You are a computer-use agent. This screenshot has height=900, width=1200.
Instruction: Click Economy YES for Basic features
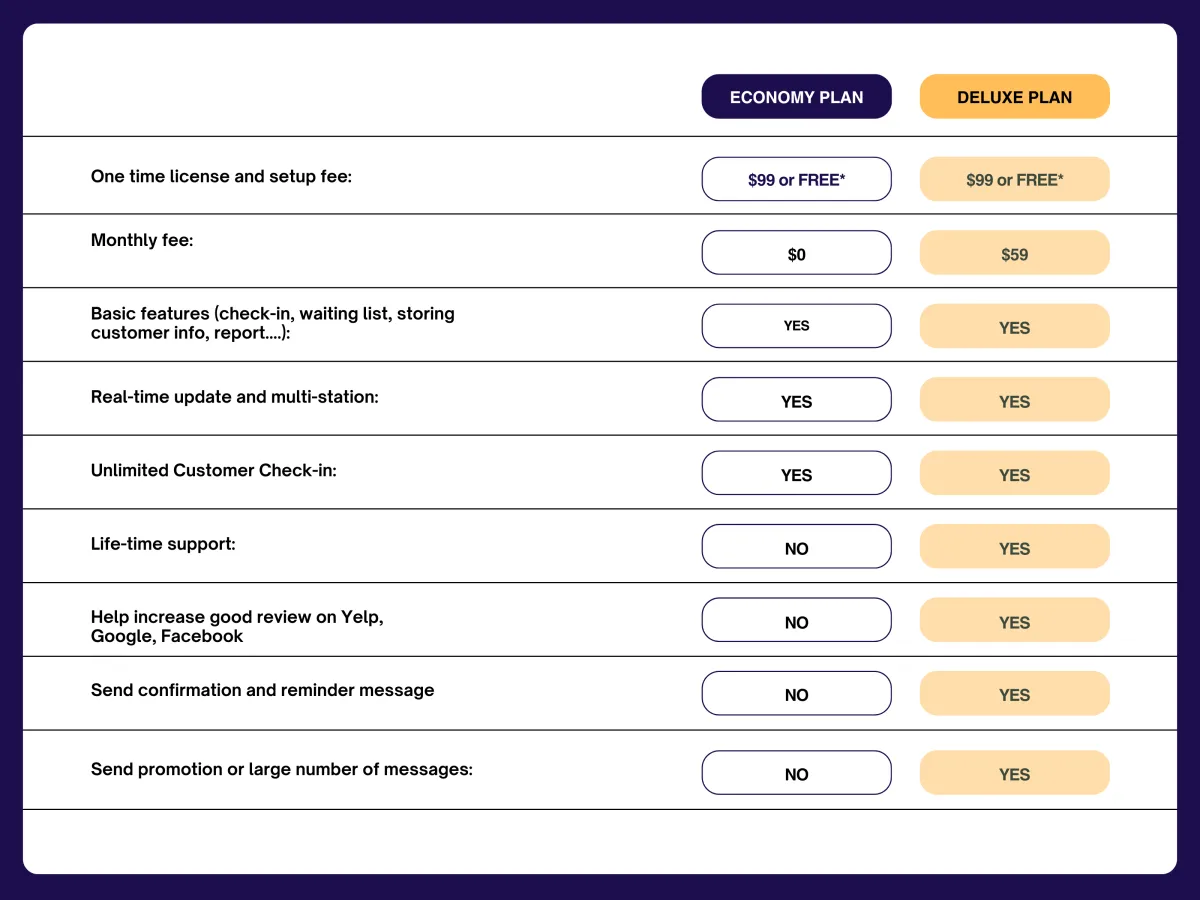[x=796, y=326]
